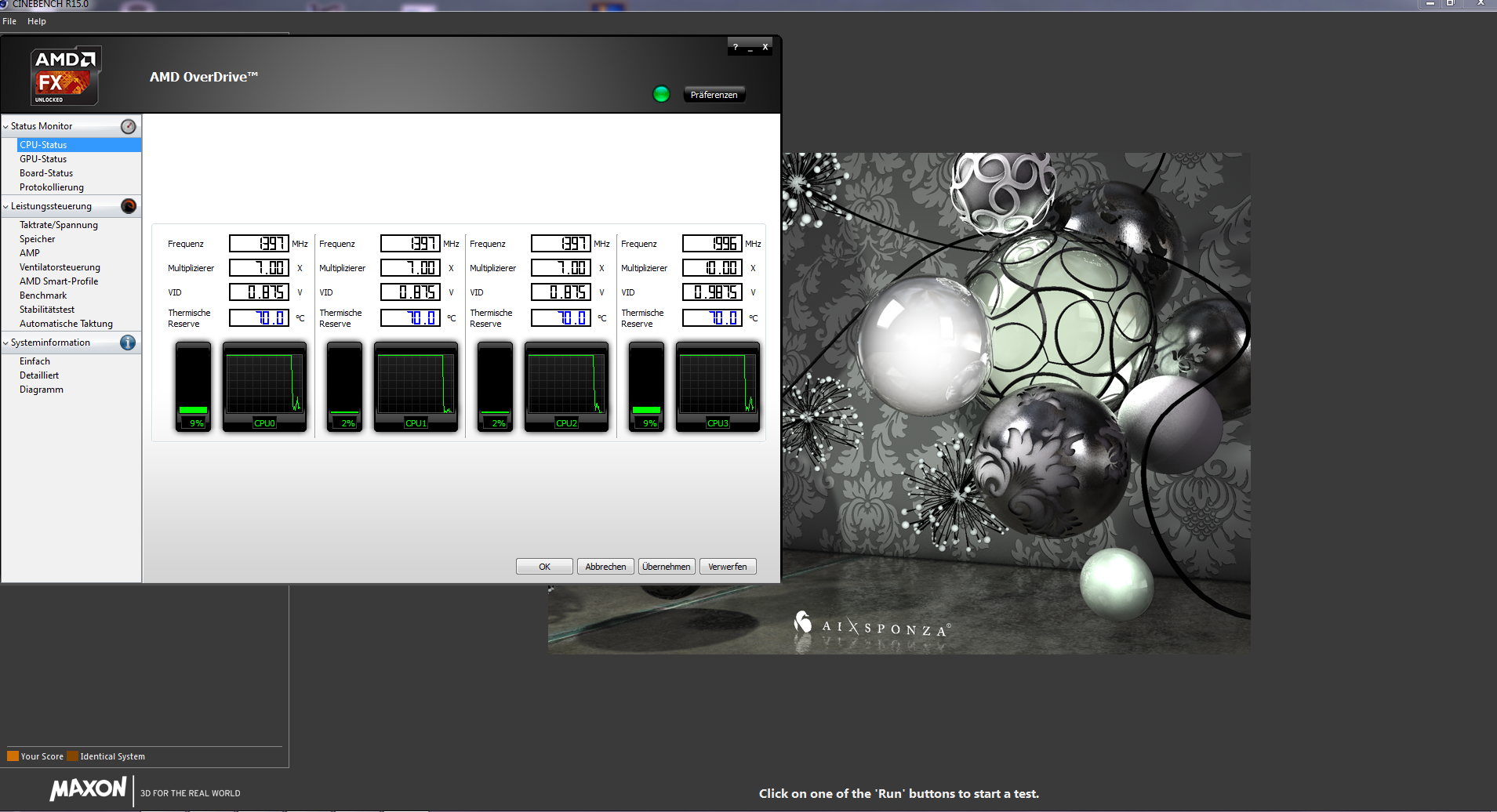Image resolution: width=1497 pixels, height=812 pixels.
Task: Click the Status Monitor gauge icon
Action: tap(129, 126)
